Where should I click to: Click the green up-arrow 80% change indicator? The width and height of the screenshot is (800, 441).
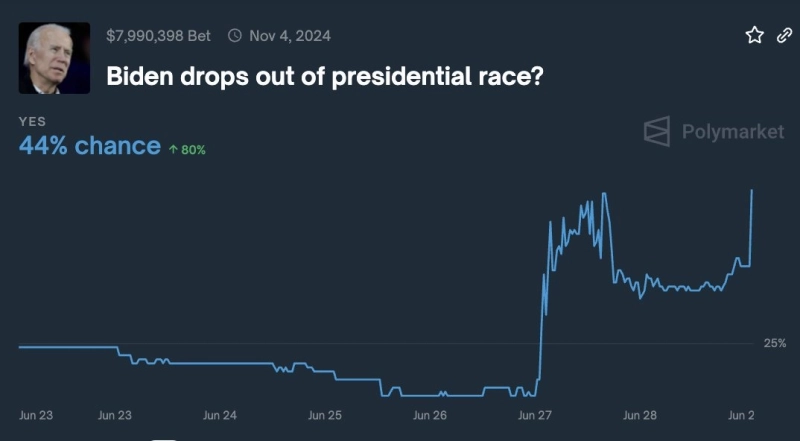[x=187, y=150]
